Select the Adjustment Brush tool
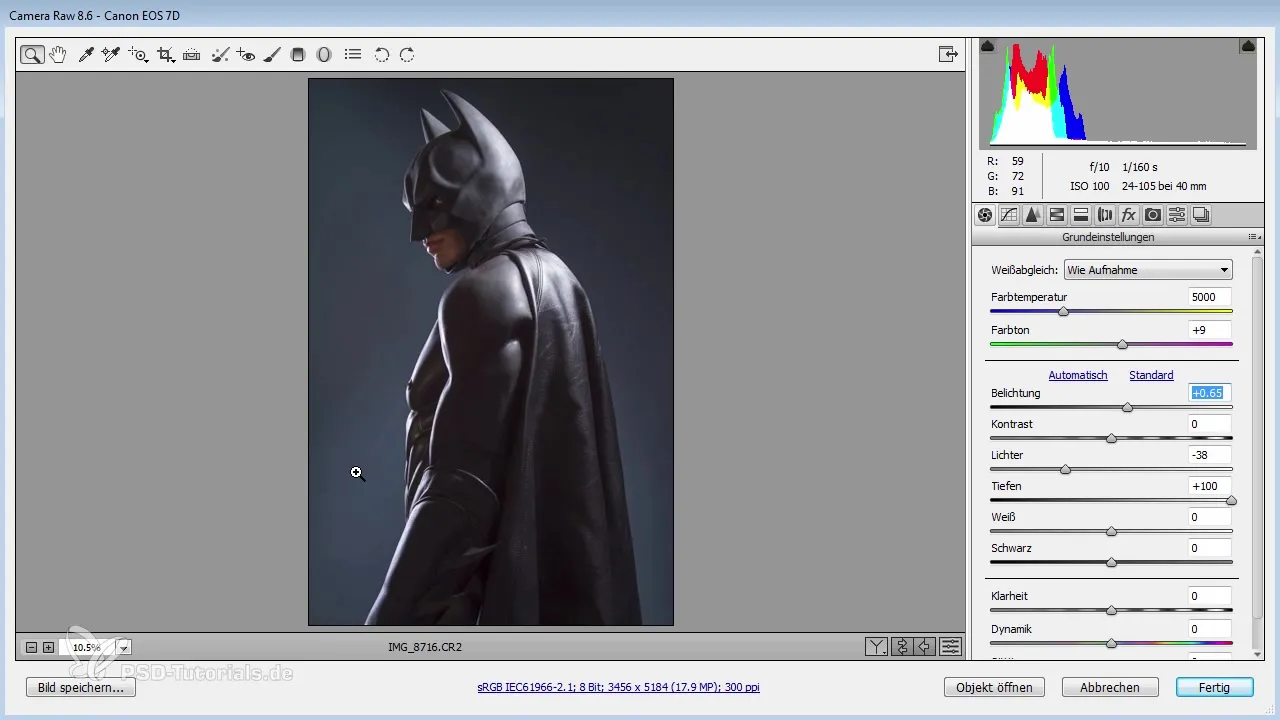The width and height of the screenshot is (1280, 720). coord(271,55)
